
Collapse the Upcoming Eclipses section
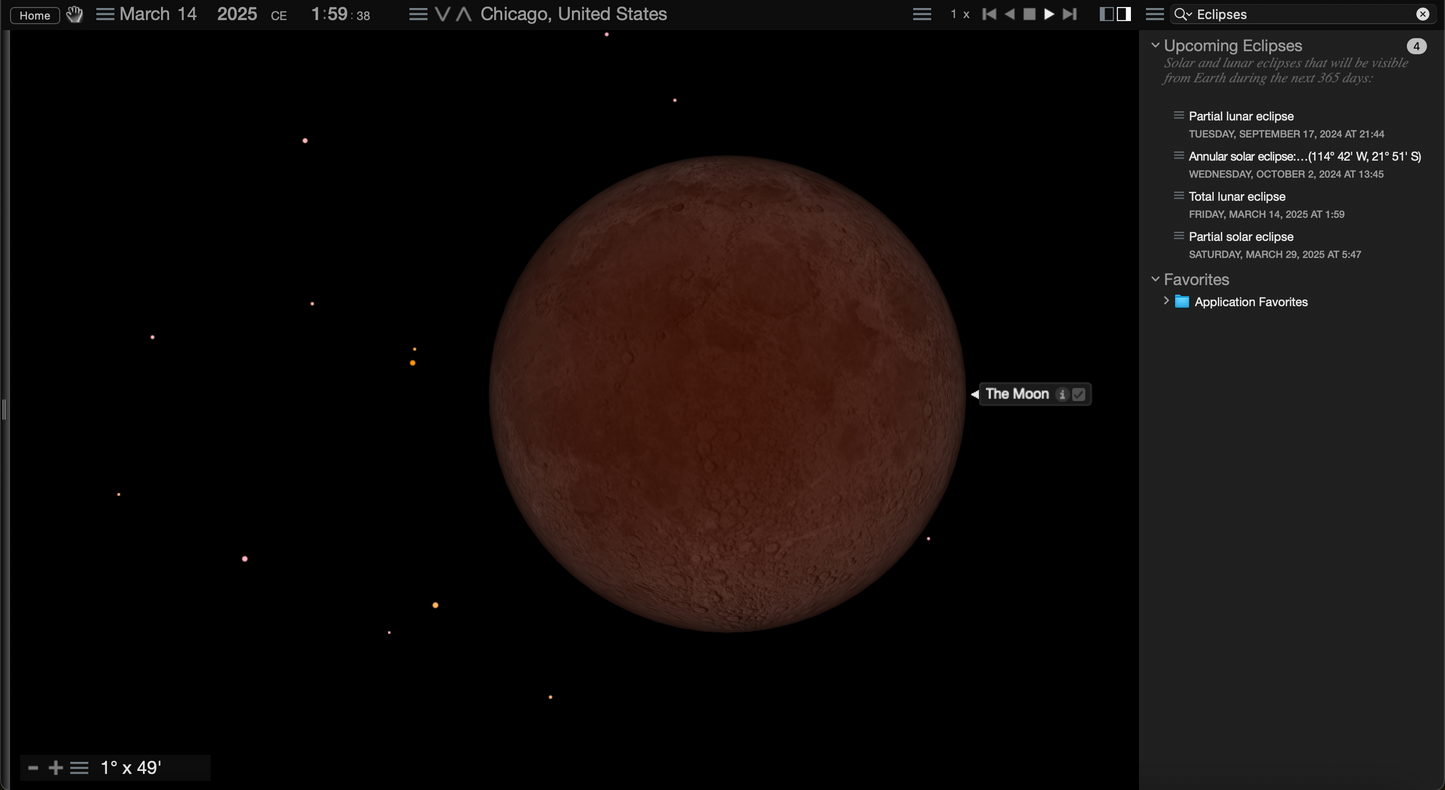pyautogui.click(x=1155, y=46)
